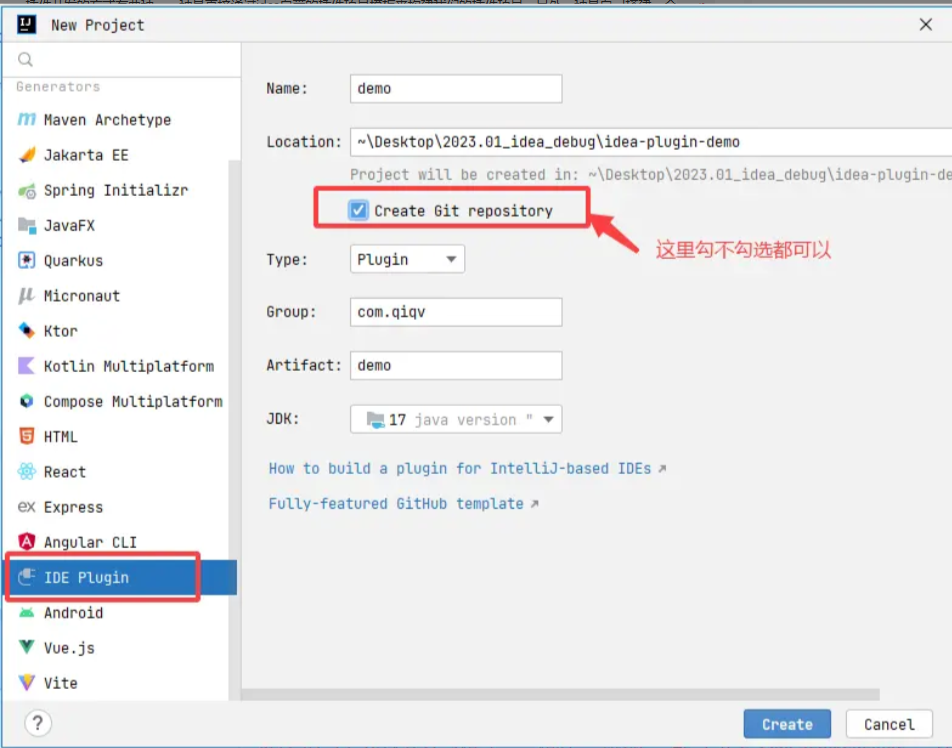Viewport: 952px width, 748px height.
Task: Click the Project will be created in text
Action: click(x=651, y=175)
